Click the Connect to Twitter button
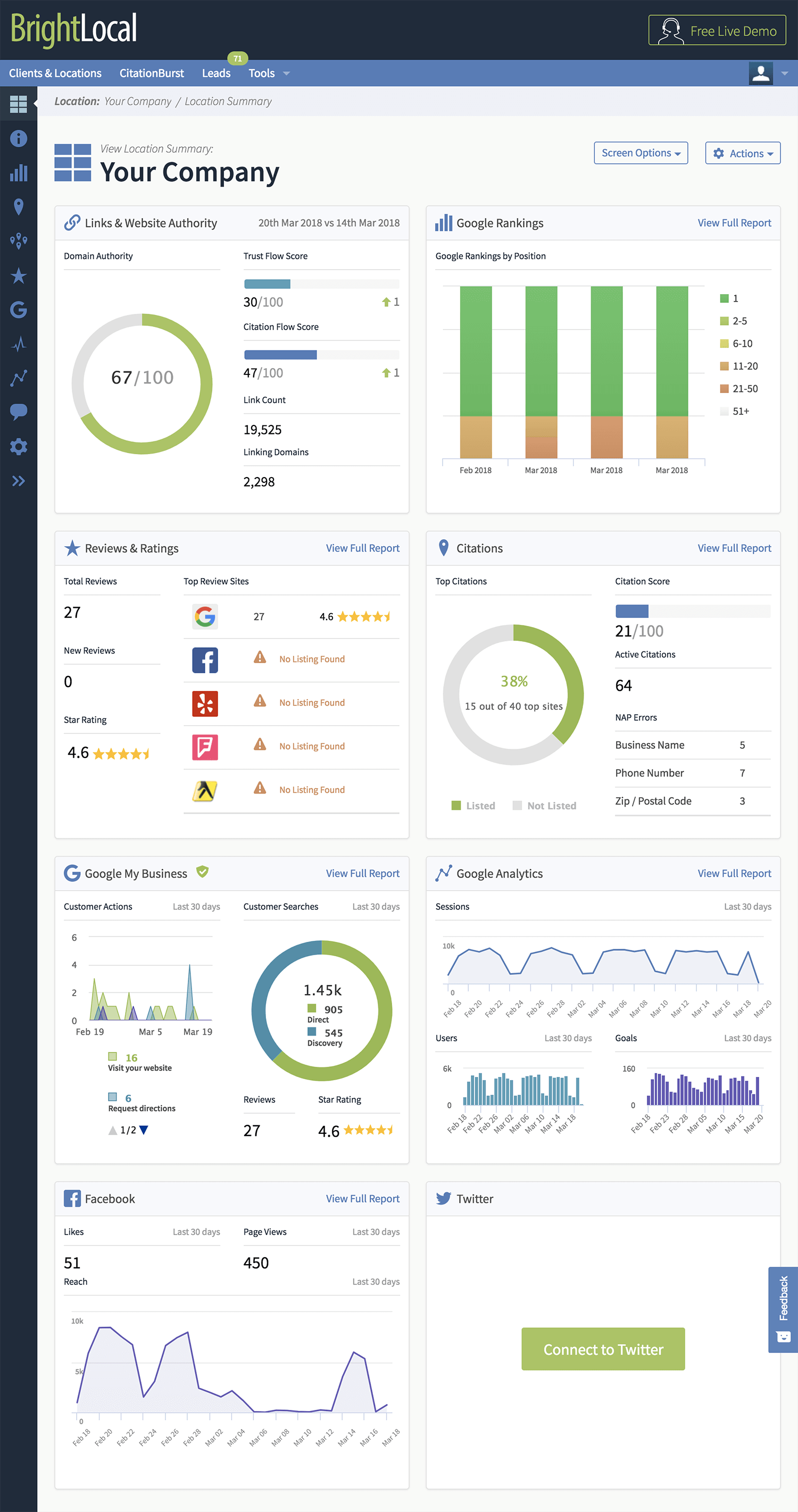 point(603,1349)
